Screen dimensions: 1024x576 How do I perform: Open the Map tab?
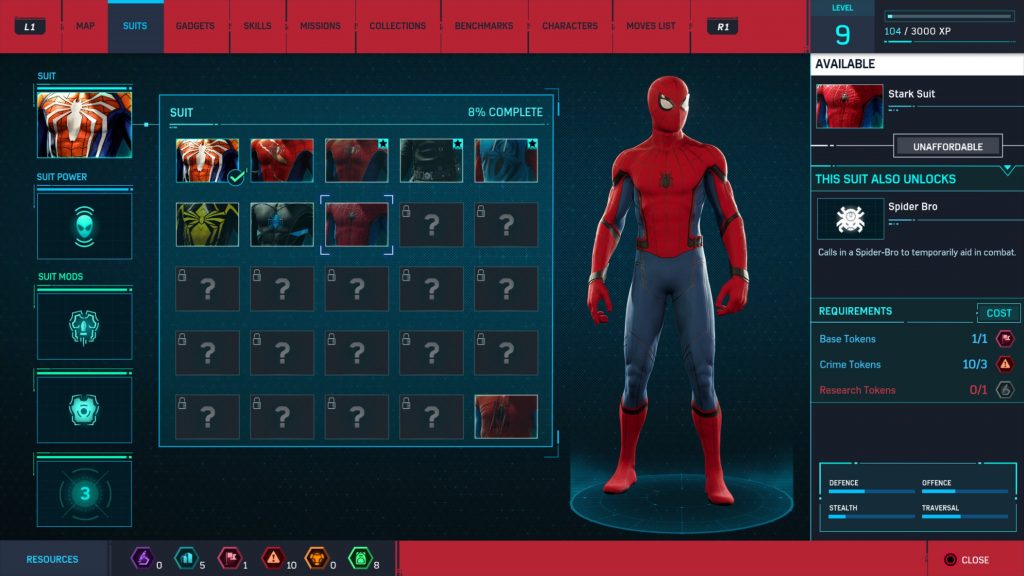click(85, 26)
